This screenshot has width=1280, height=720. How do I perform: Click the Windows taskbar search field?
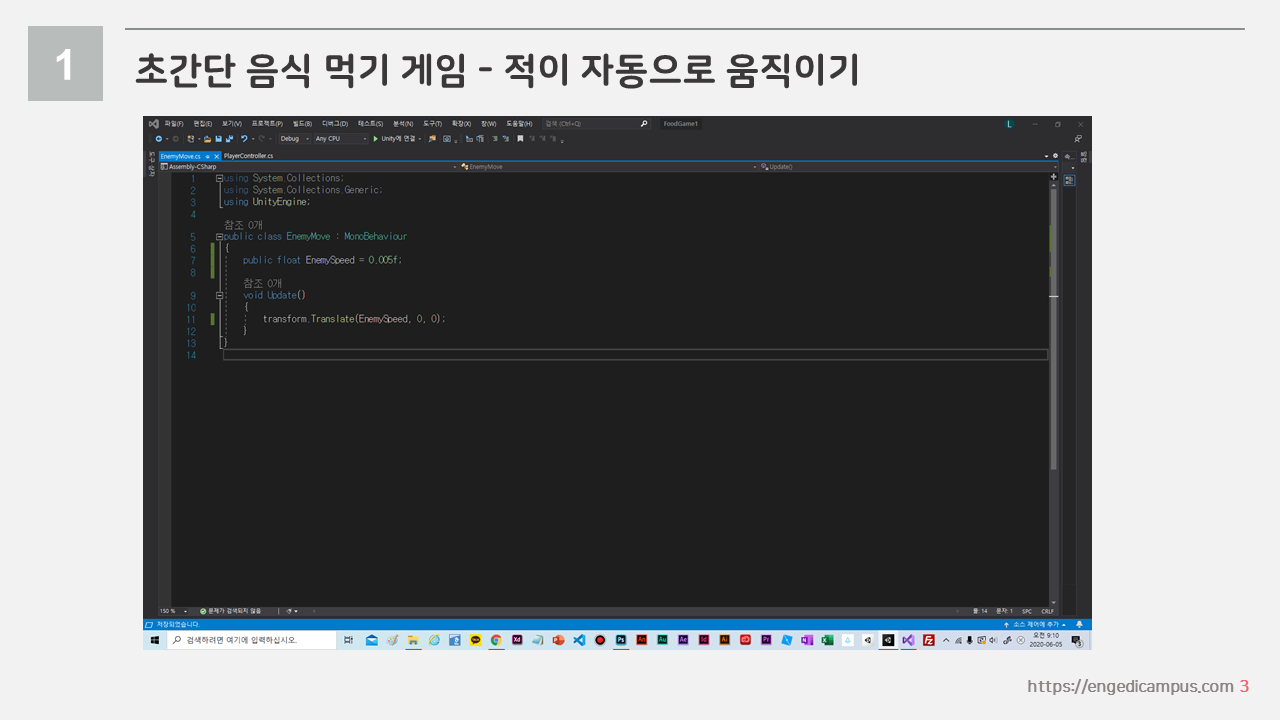point(252,639)
